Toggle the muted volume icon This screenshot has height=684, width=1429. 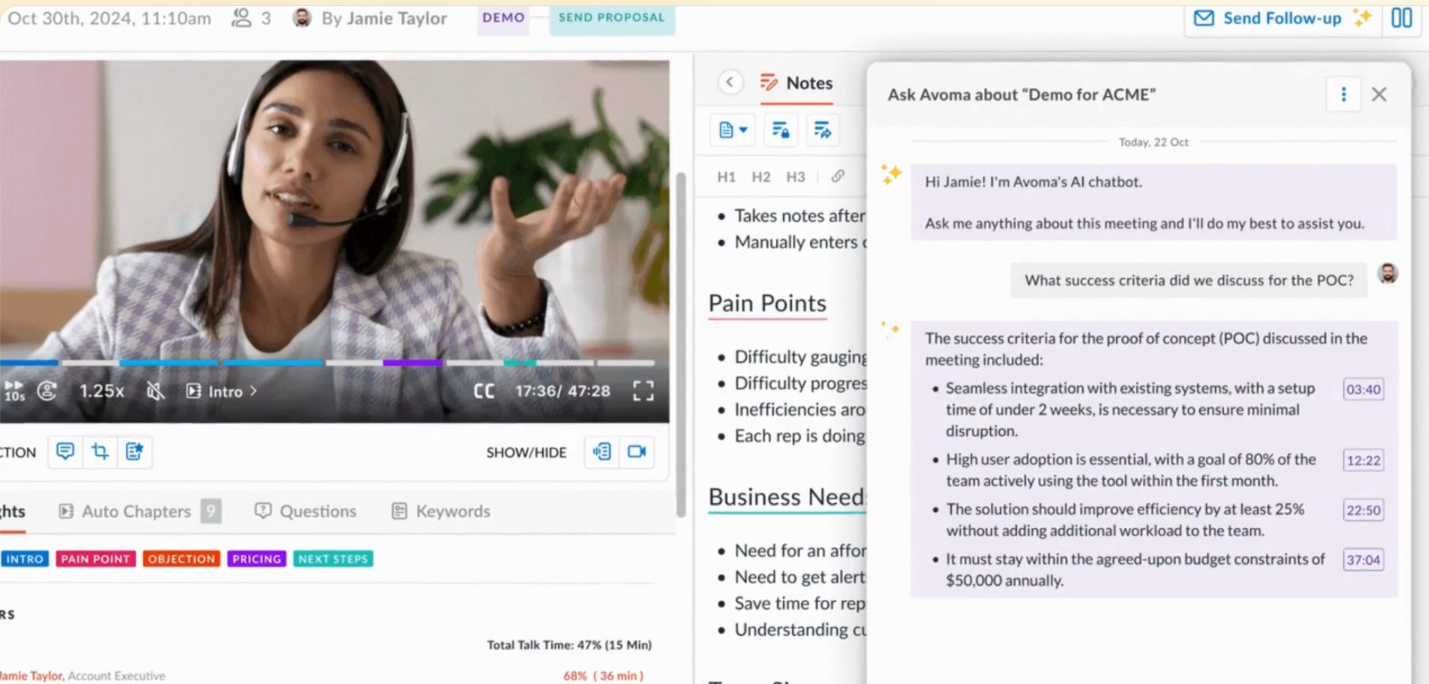tap(155, 391)
